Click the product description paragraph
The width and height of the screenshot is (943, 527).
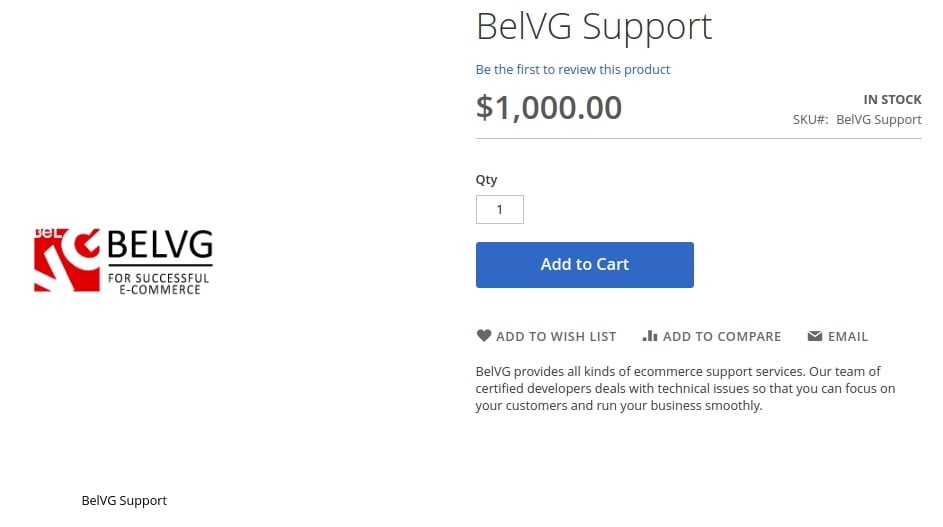pos(685,388)
